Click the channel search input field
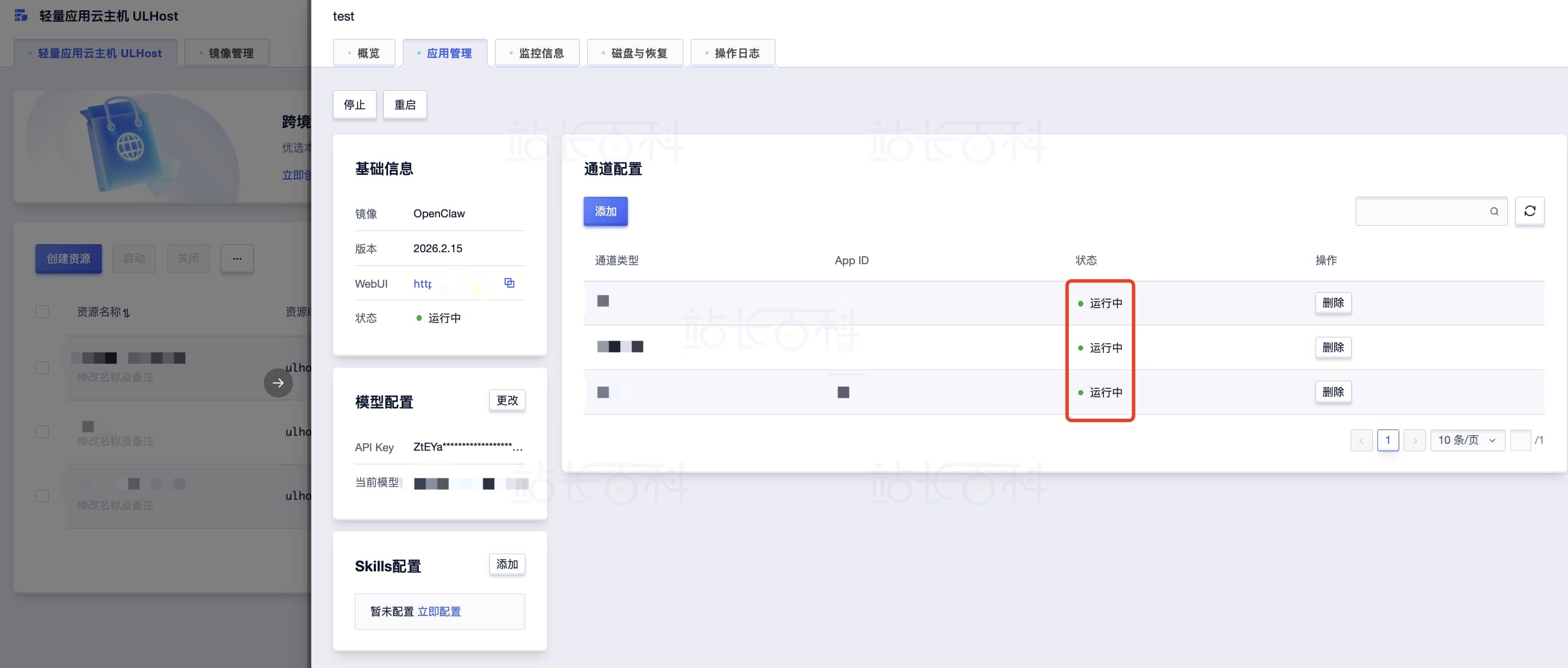Viewport: 1568px width, 668px height. click(x=1431, y=211)
